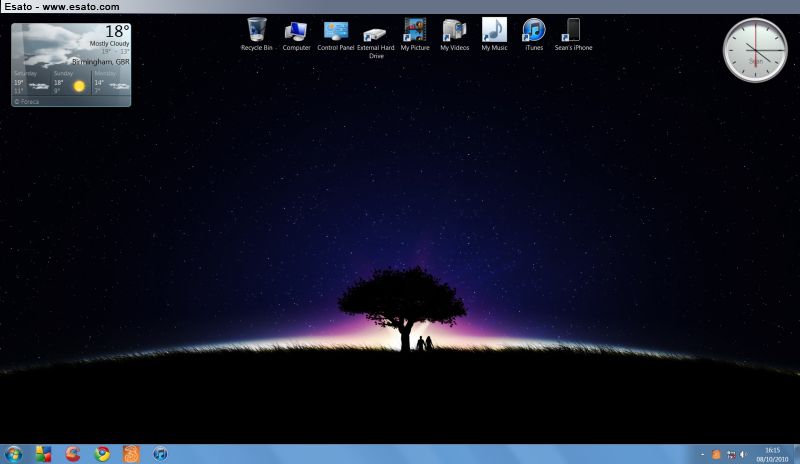Screen dimensions: 800x464
Task: Open the My Picture folder shortcut
Action: [415, 34]
